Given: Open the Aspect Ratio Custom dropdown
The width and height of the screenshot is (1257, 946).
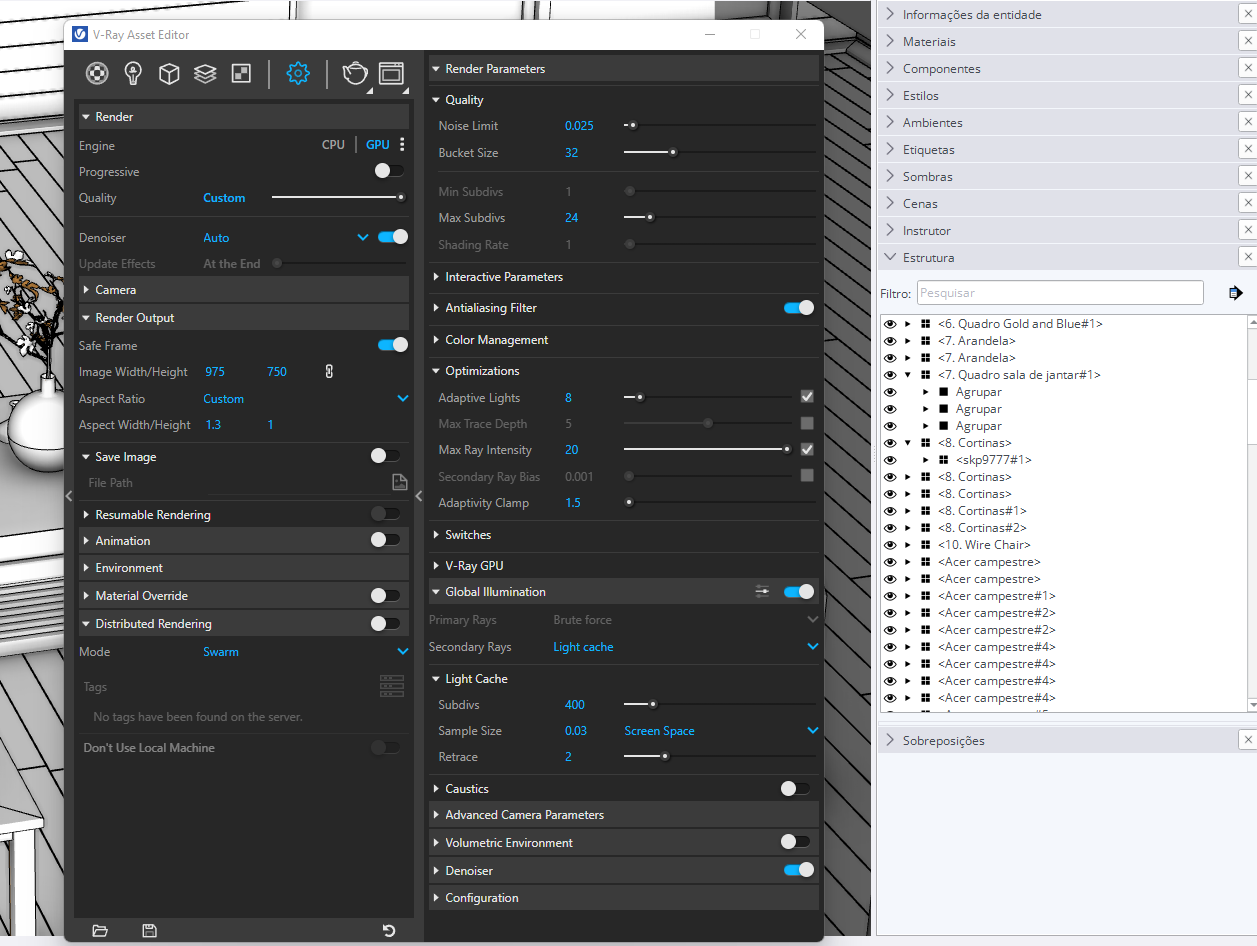Looking at the screenshot, I should pyautogui.click(x=403, y=398).
